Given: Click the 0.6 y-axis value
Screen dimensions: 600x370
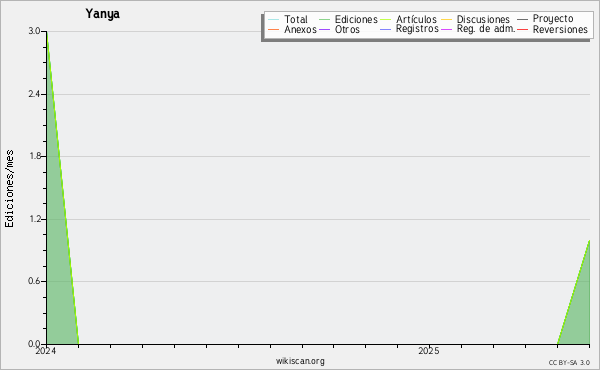Looking at the screenshot, I should 34,281.
